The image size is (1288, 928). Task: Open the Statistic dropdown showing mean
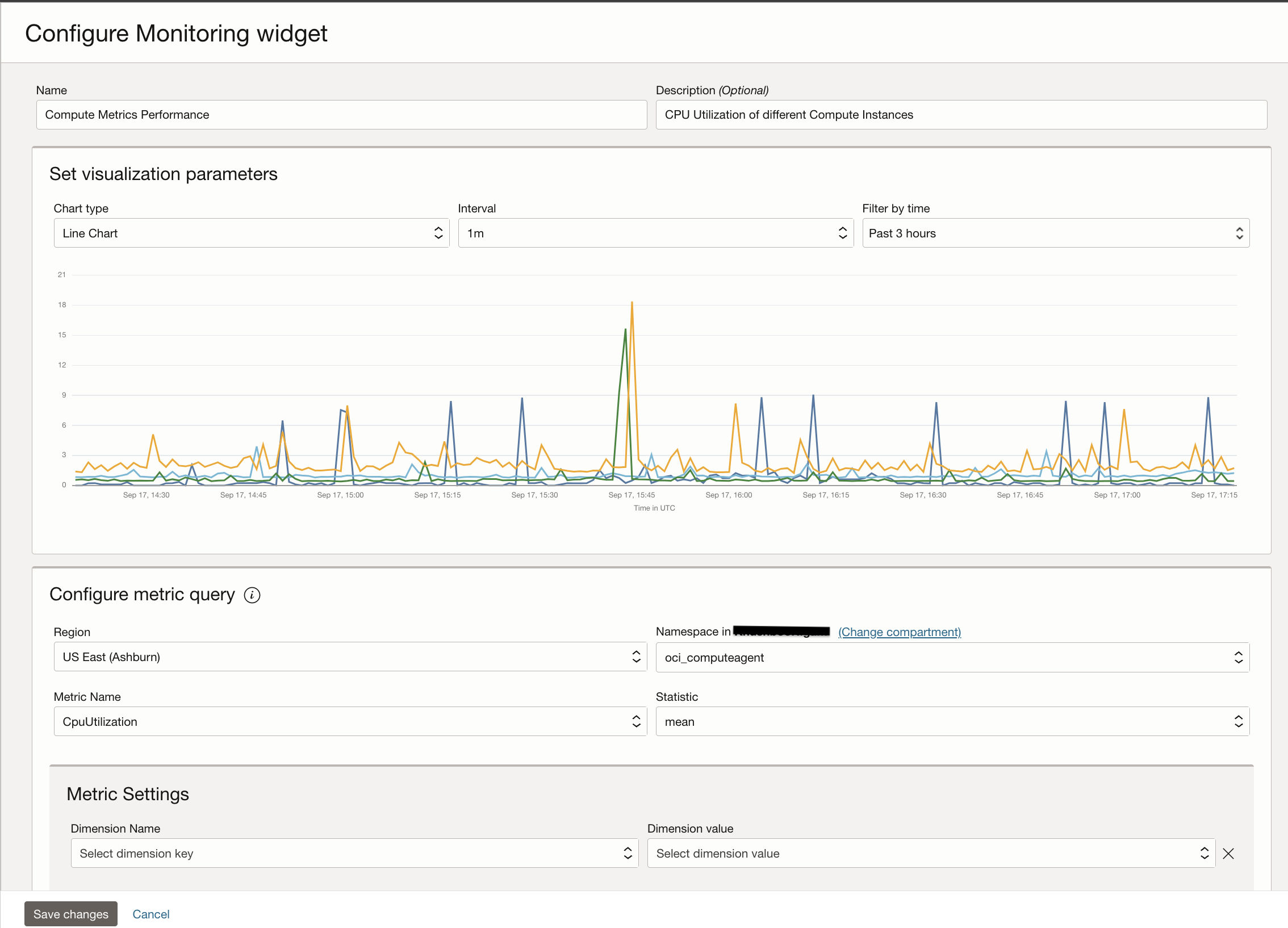(x=952, y=721)
